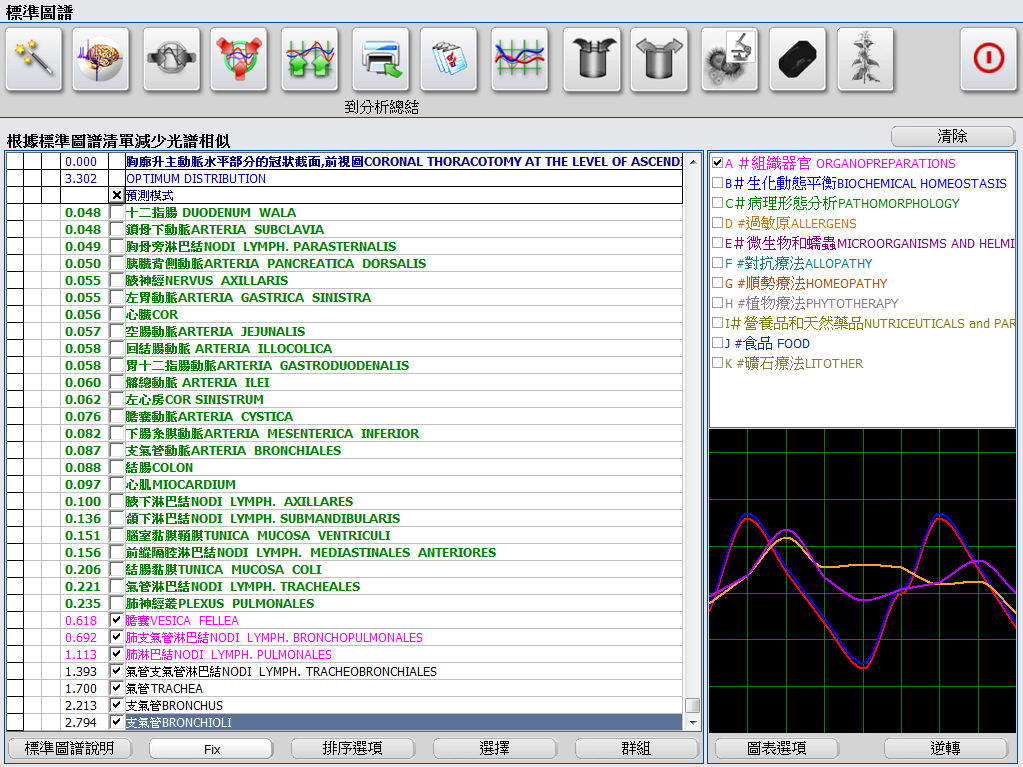Screen dimensions: 1023x767
Task: Open the 排序選項 sort options
Action: (x=352, y=748)
